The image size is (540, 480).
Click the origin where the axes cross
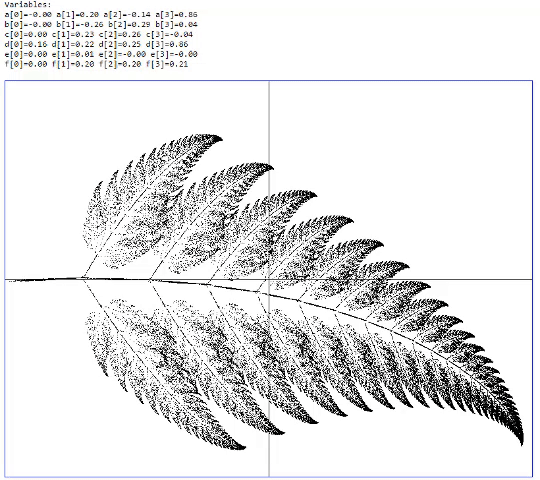(269, 279)
